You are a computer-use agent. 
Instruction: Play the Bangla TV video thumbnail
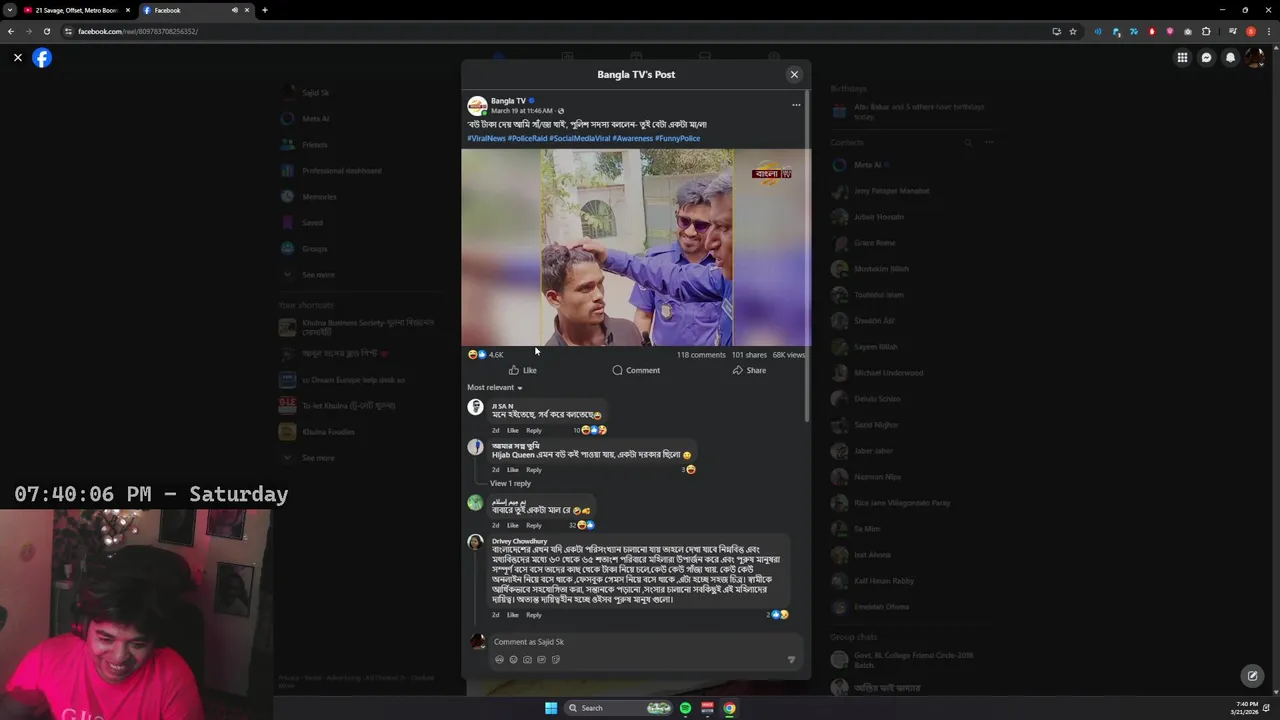point(636,247)
